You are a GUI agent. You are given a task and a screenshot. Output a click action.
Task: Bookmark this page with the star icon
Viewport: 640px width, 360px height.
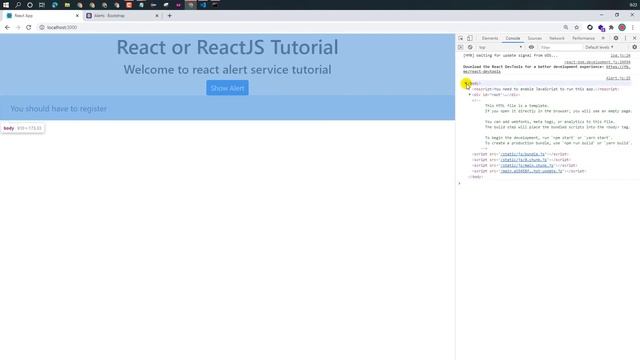[577, 27]
